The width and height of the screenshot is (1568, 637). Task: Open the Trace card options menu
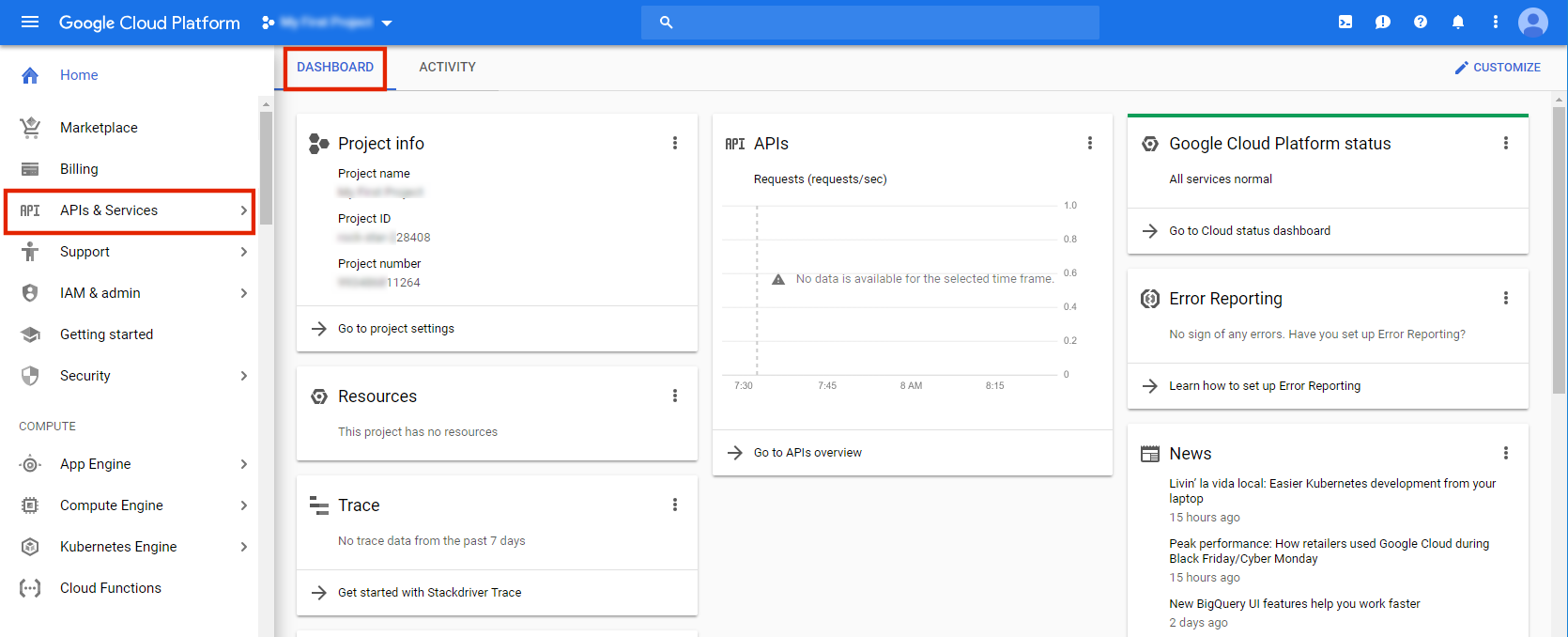click(x=674, y=505)
